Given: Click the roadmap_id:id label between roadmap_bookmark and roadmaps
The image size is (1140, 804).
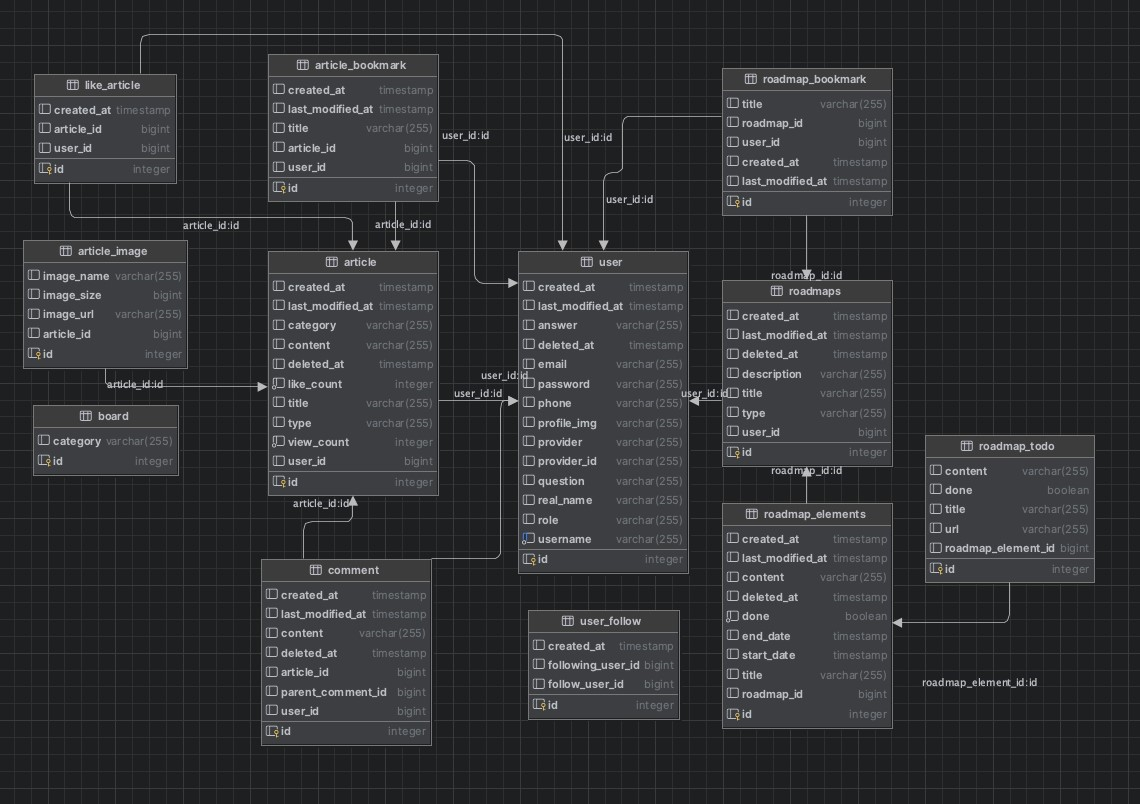Looking at the screenshot, I should pos(806,275).
